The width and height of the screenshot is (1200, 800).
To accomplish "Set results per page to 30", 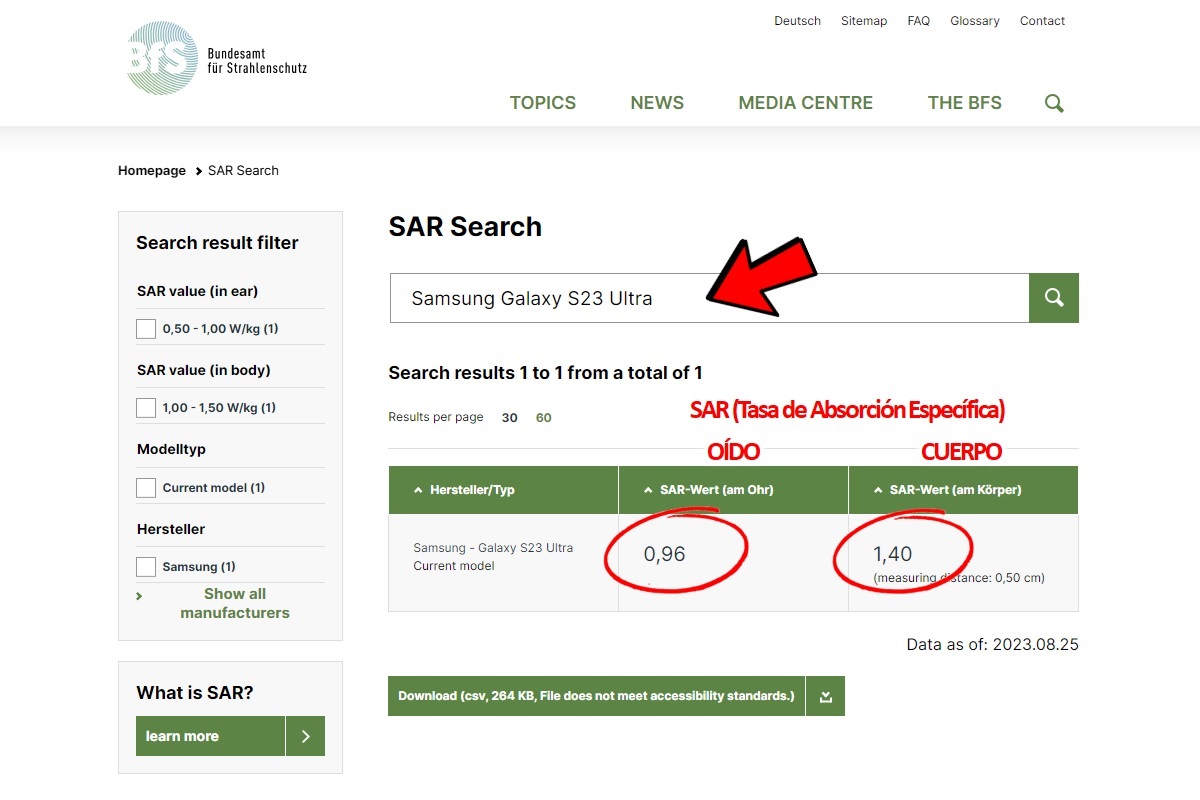I will 510,418.
